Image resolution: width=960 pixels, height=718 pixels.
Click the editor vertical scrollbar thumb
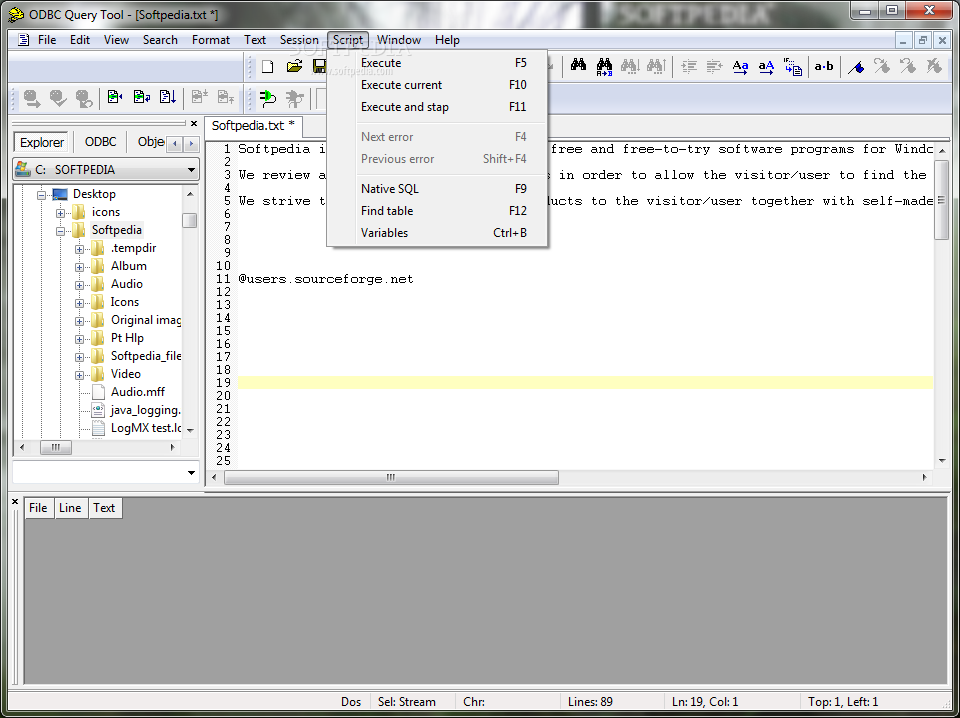(x=941, y=199)
